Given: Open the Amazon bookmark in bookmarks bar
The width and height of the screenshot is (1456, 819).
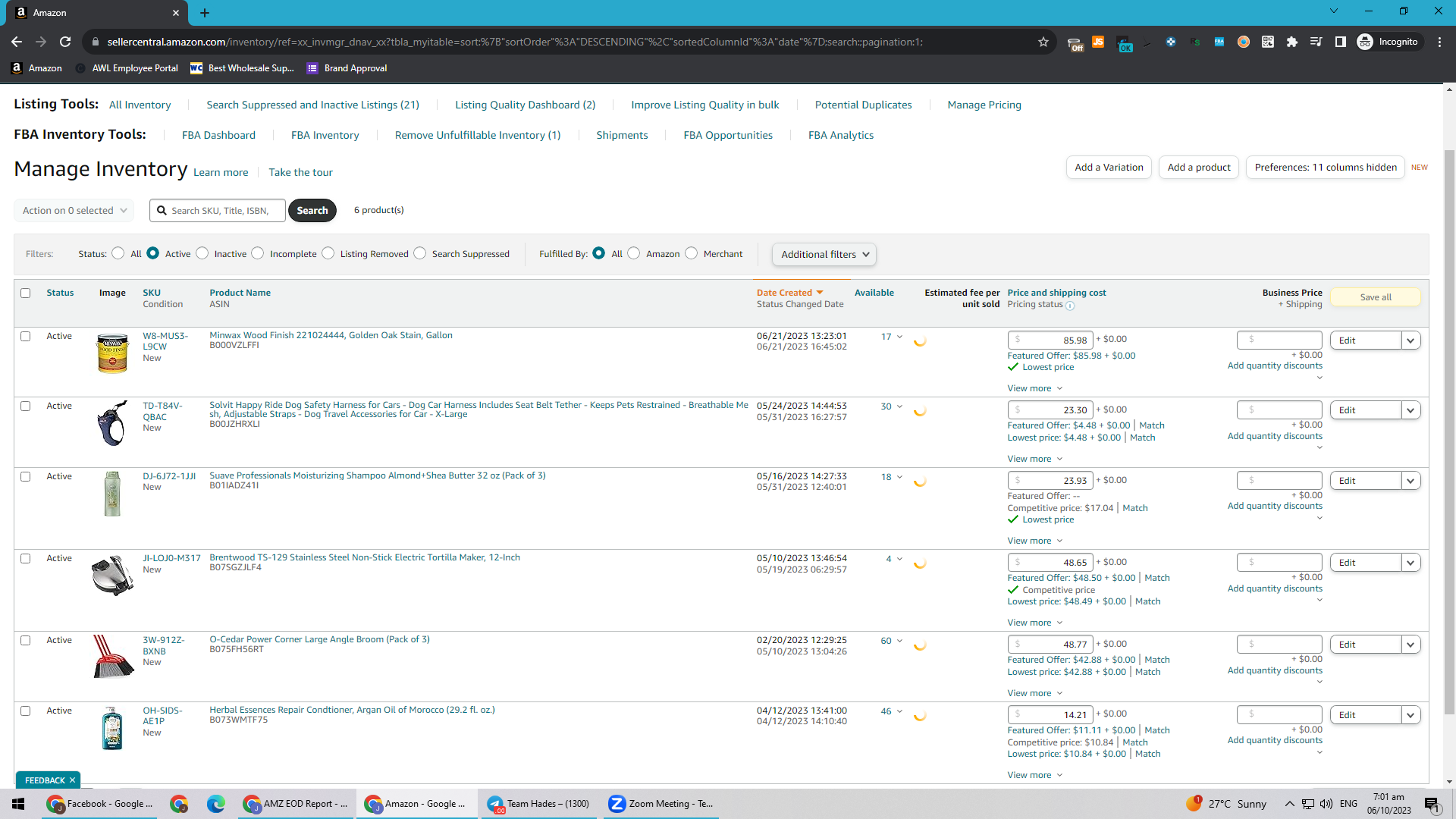Looking at the screenshot, I should (37, 68).
